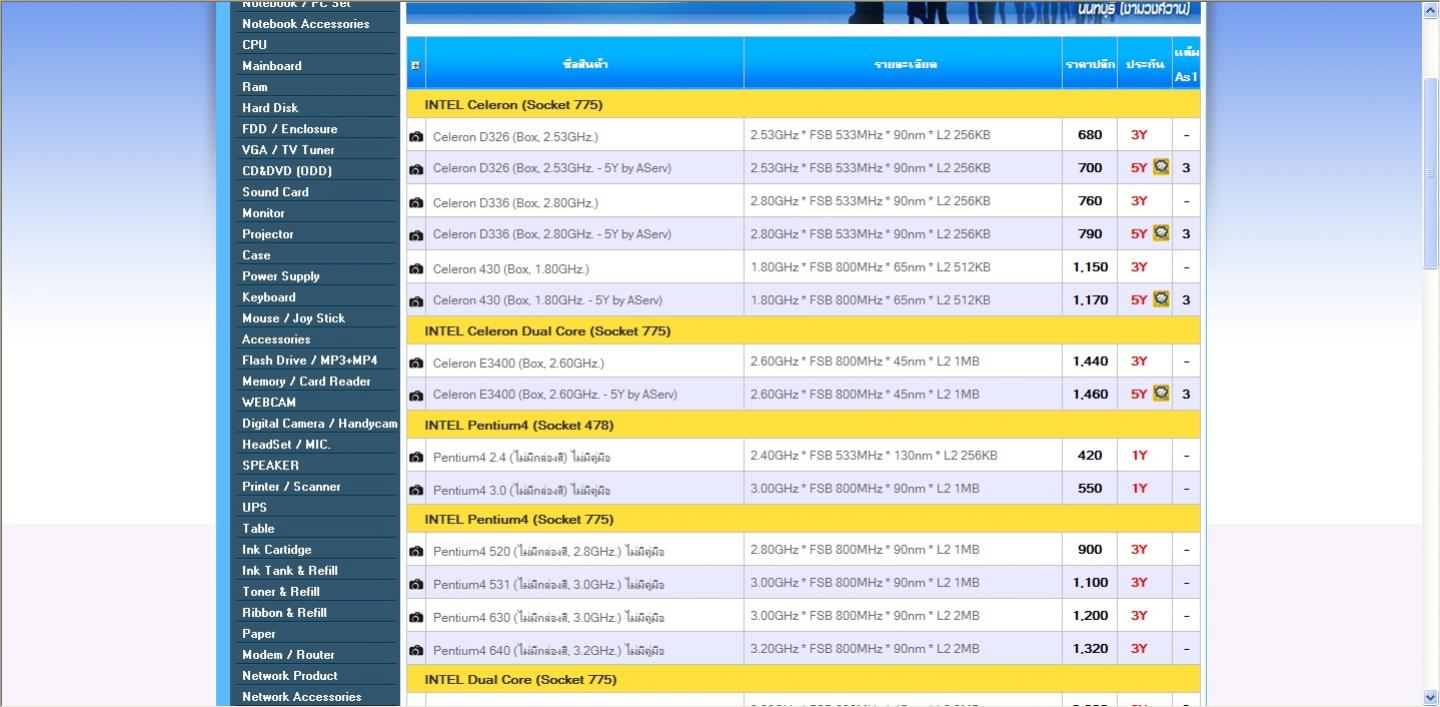Select the WEBCAM category
The width and height of the screenshot is (1440, 707).
(268, 402)
